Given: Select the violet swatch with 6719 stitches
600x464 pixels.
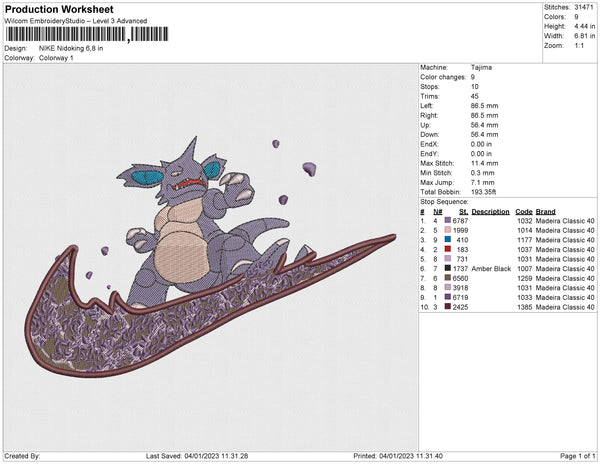Looking at the screenshot, I should 447,297.
